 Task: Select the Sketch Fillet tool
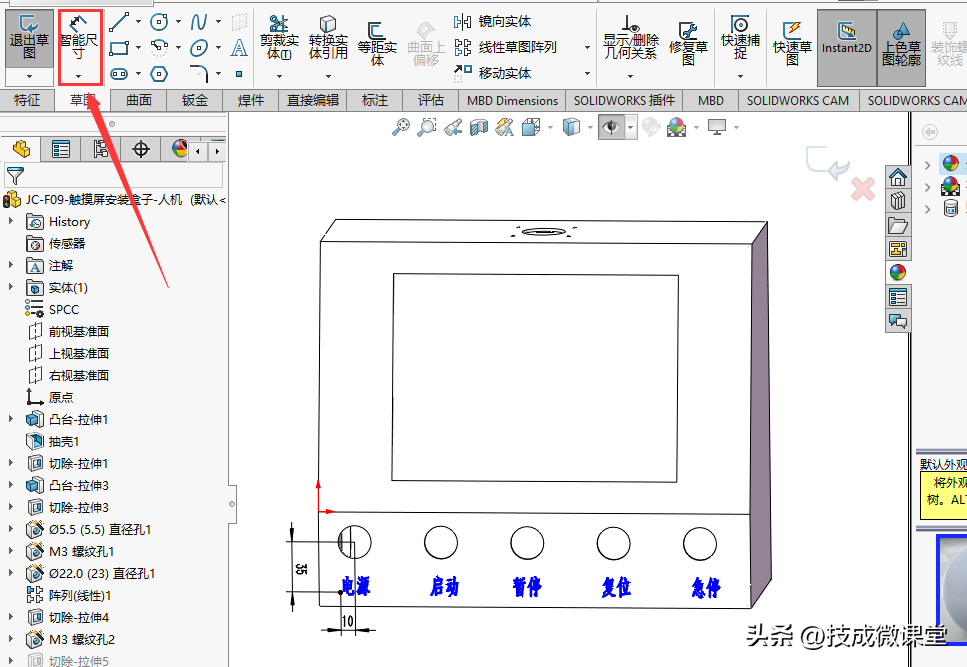pos(199,73)
